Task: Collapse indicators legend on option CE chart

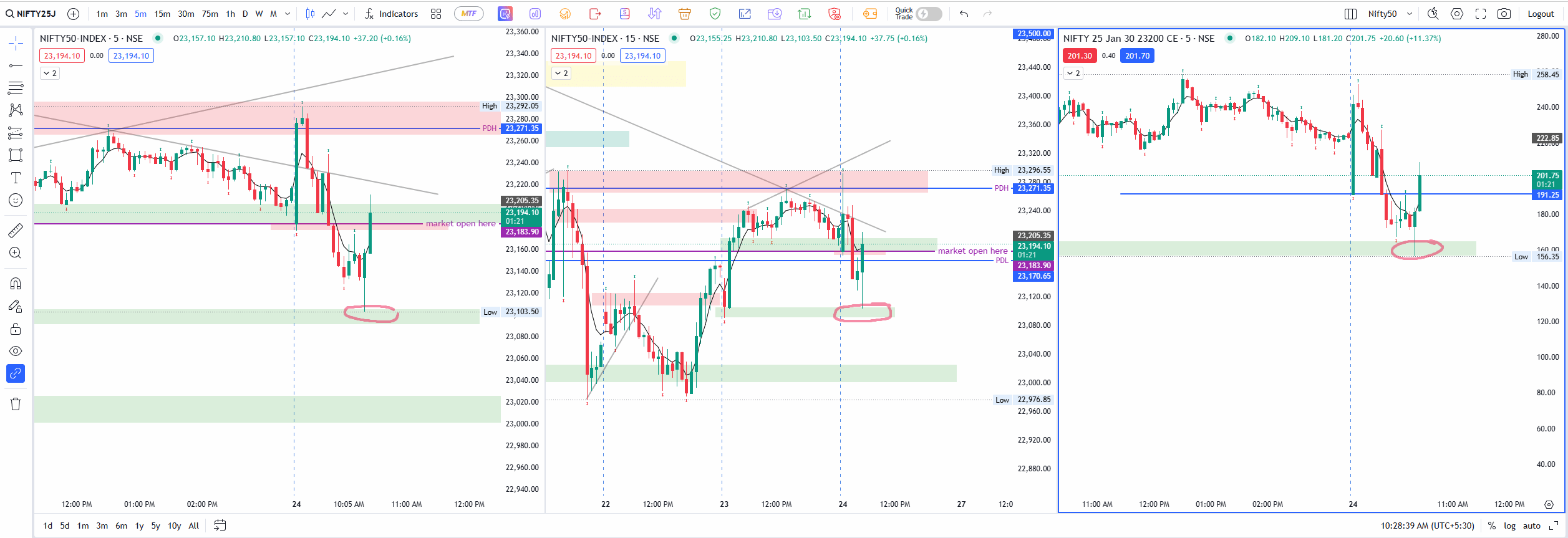Action: tap(1073, 73)
